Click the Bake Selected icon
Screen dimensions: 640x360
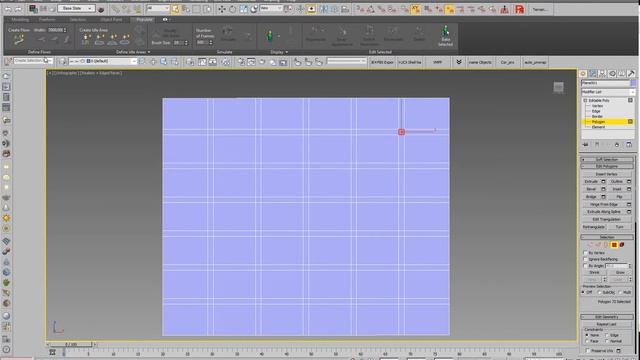point(446,36)
